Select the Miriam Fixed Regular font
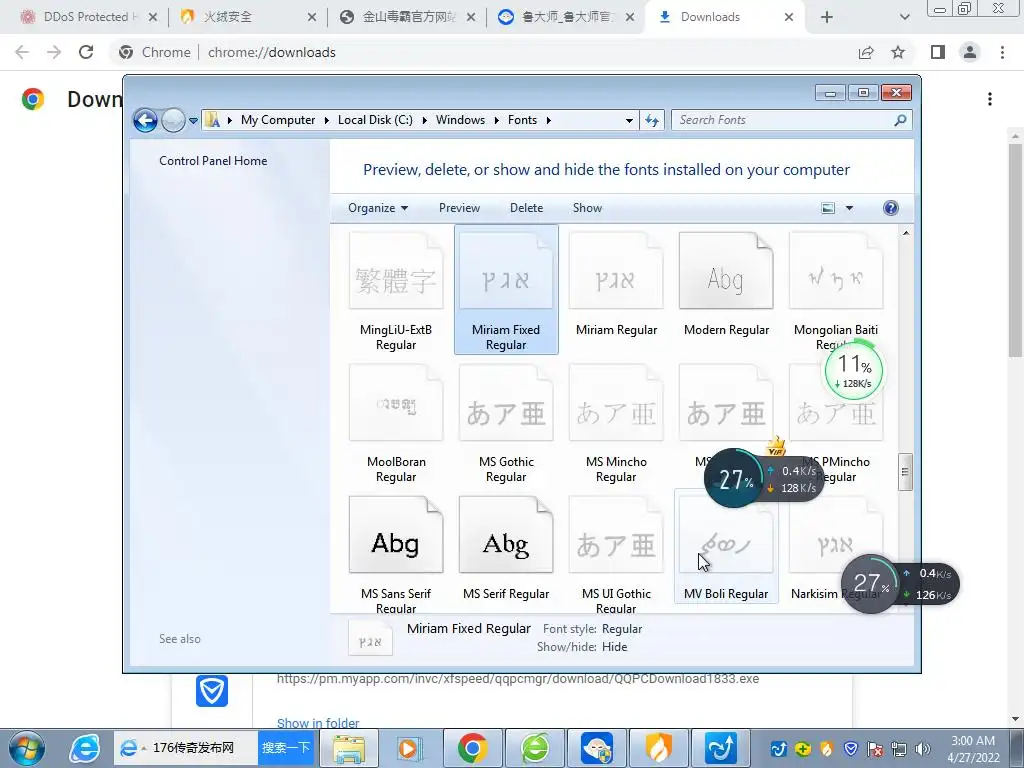 [506, 289]
